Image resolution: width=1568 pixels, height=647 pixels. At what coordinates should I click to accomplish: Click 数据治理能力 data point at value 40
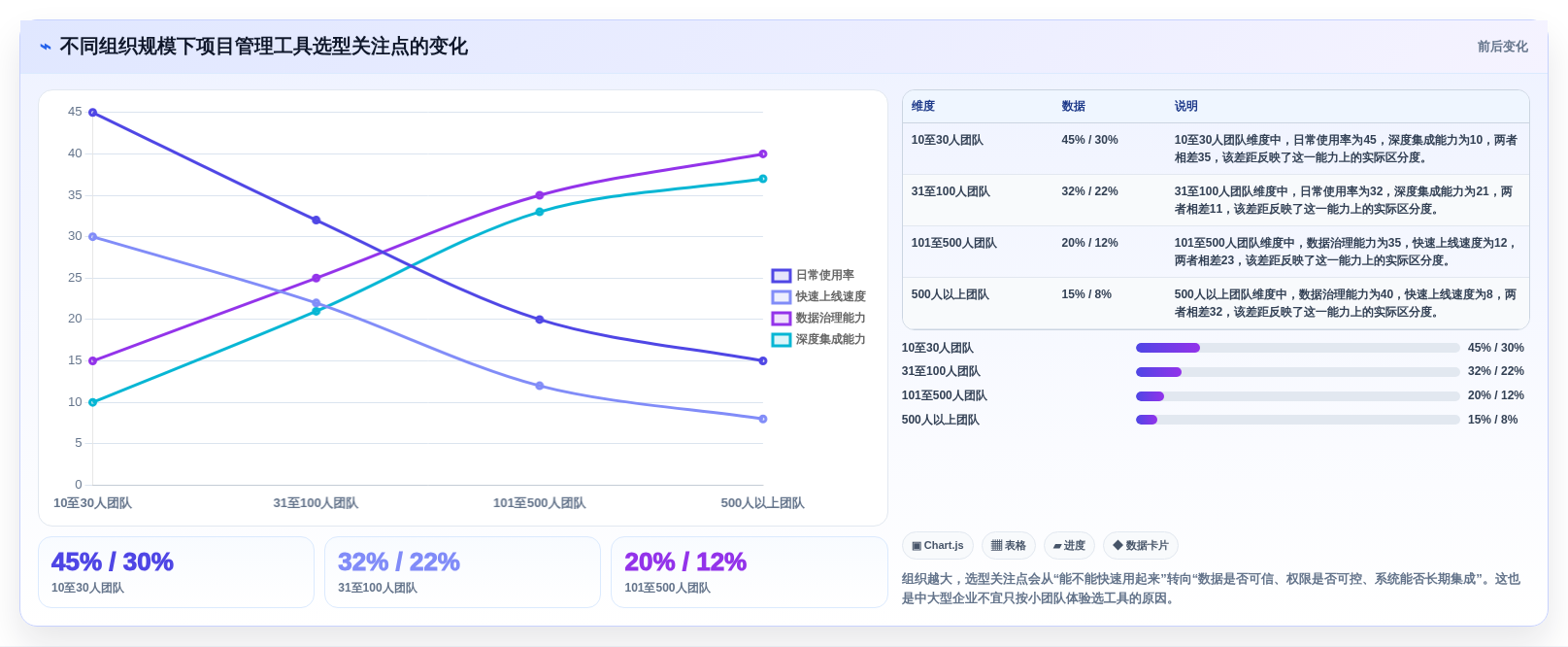coord(763,154)
